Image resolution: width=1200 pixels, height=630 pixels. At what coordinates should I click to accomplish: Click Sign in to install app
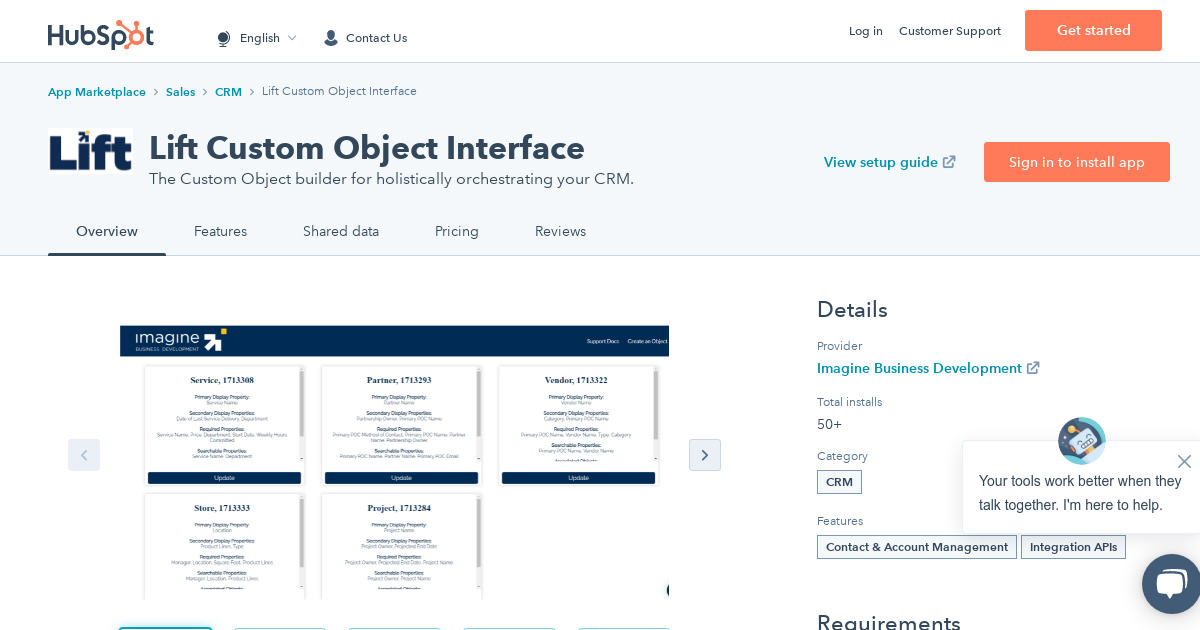click(x=1077, y=162)
